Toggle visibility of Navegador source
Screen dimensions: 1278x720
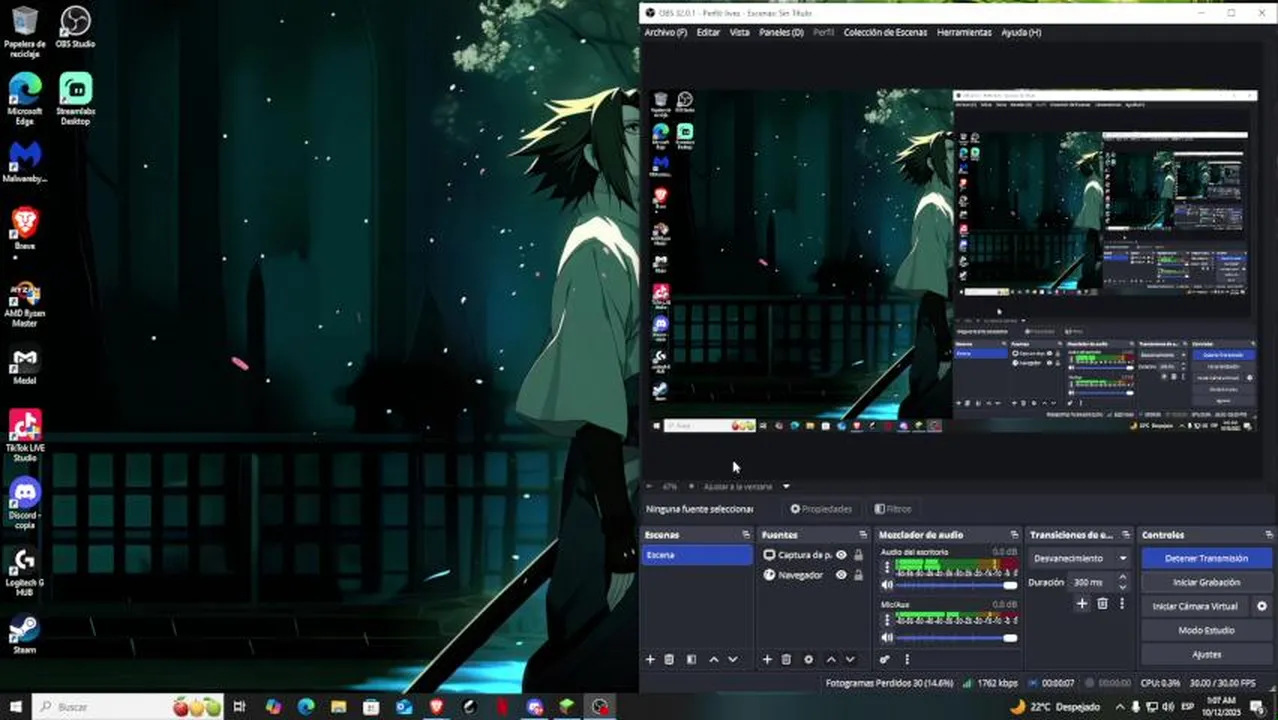click(x=841, y=575)
